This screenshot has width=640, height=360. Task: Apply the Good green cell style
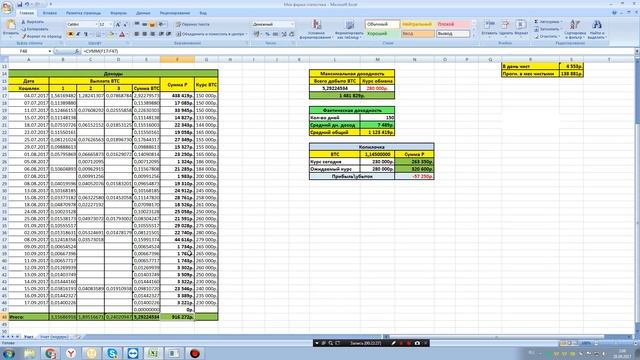click(x=382, y=34)
